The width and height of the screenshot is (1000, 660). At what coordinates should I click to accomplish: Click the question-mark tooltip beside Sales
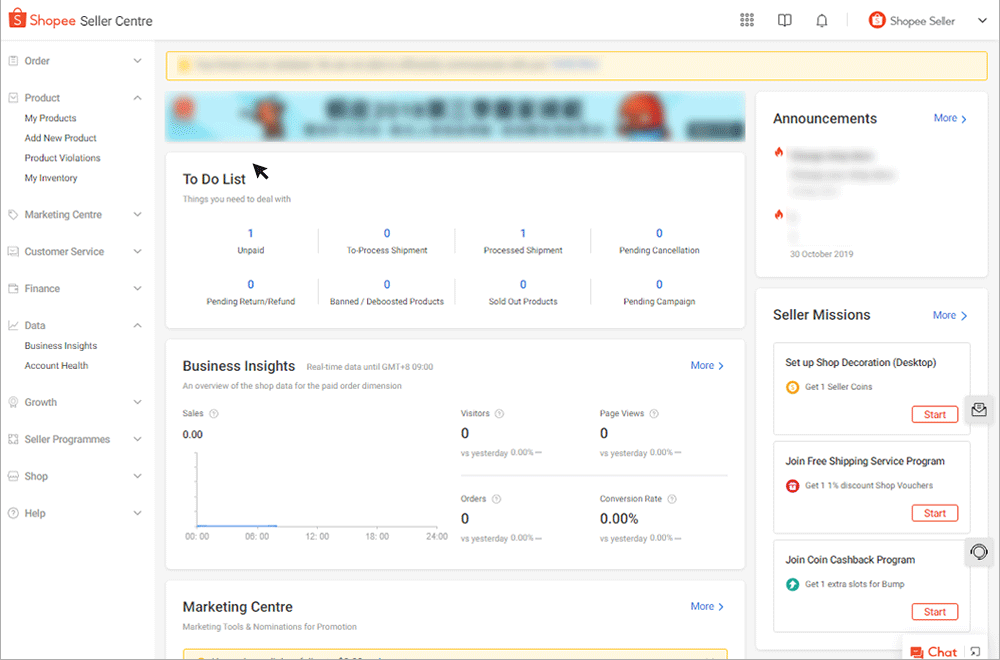[x=210, y=413]
